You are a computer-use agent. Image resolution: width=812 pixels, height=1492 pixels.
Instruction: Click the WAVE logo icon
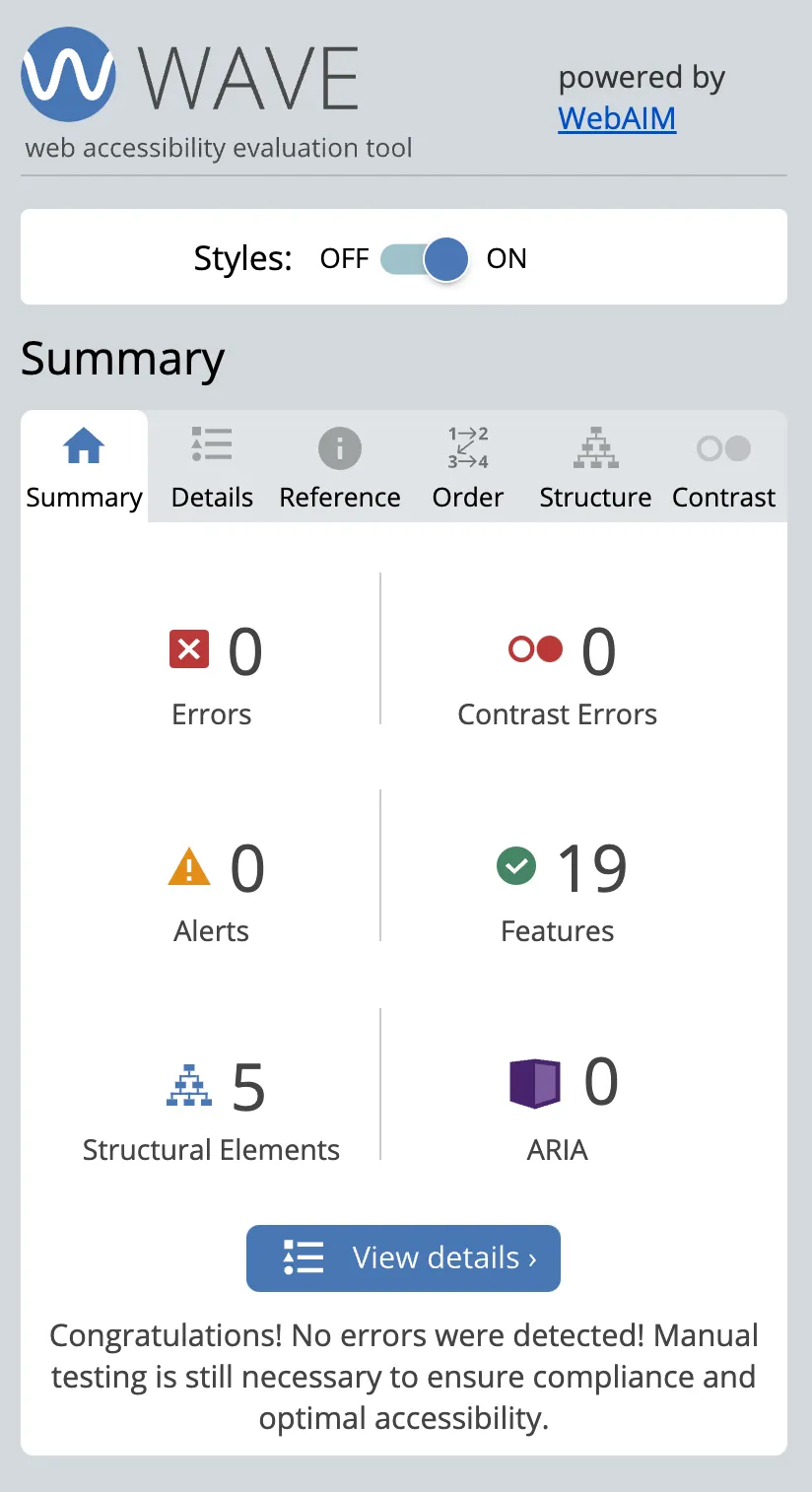[67, 74]
